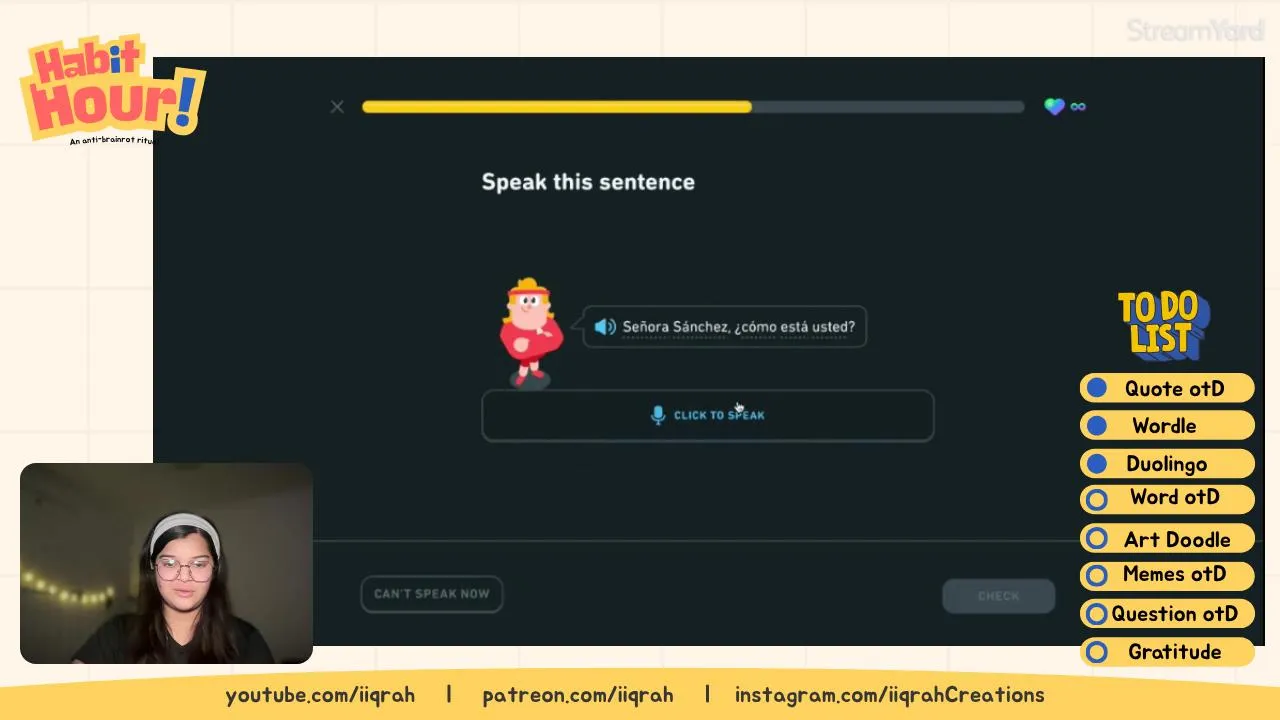Image resolution: width=1280 pixels, height=720 pixels.
Task: Play the sentence audio speaker icon
Action: pos(605,327)
